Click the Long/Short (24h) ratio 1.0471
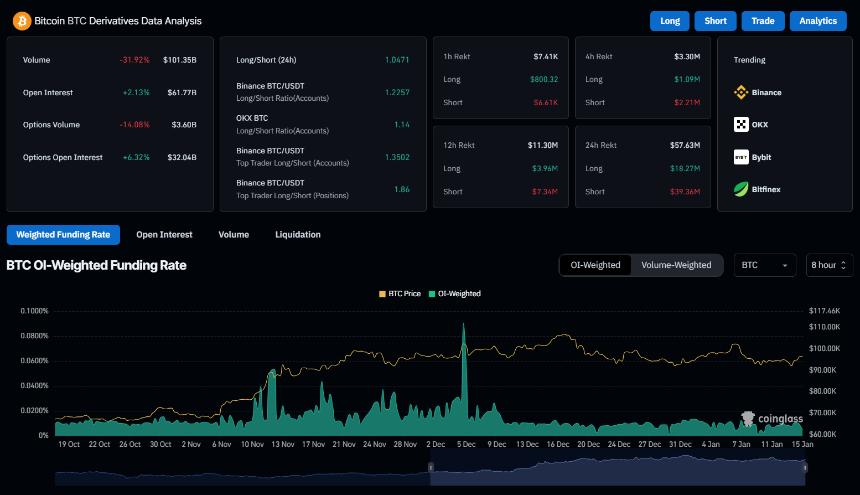 point(397,60)
